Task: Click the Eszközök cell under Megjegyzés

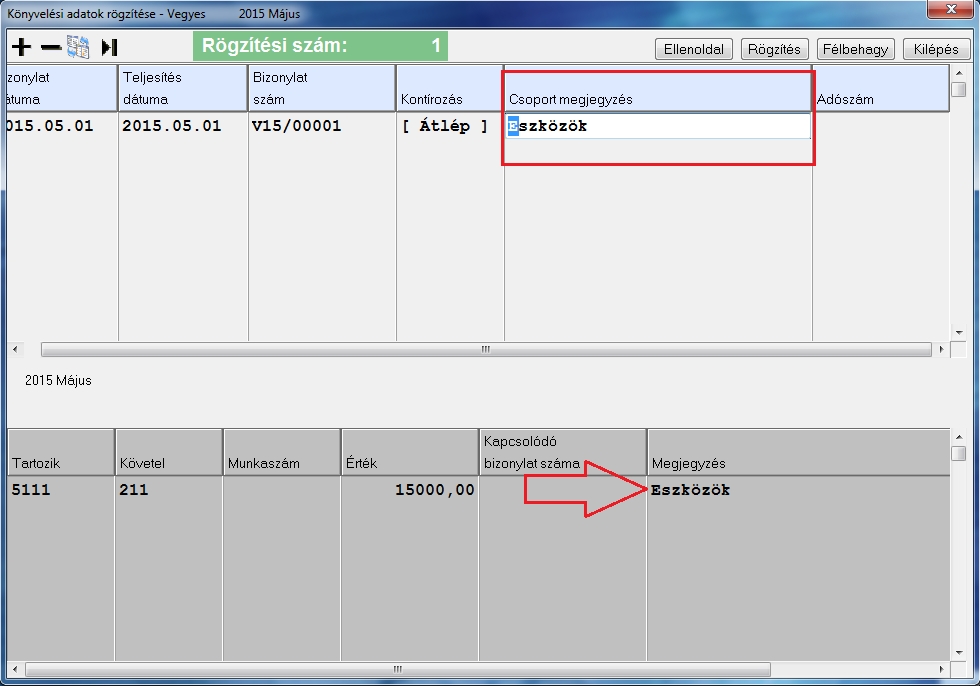Action: tap(691, 490)
